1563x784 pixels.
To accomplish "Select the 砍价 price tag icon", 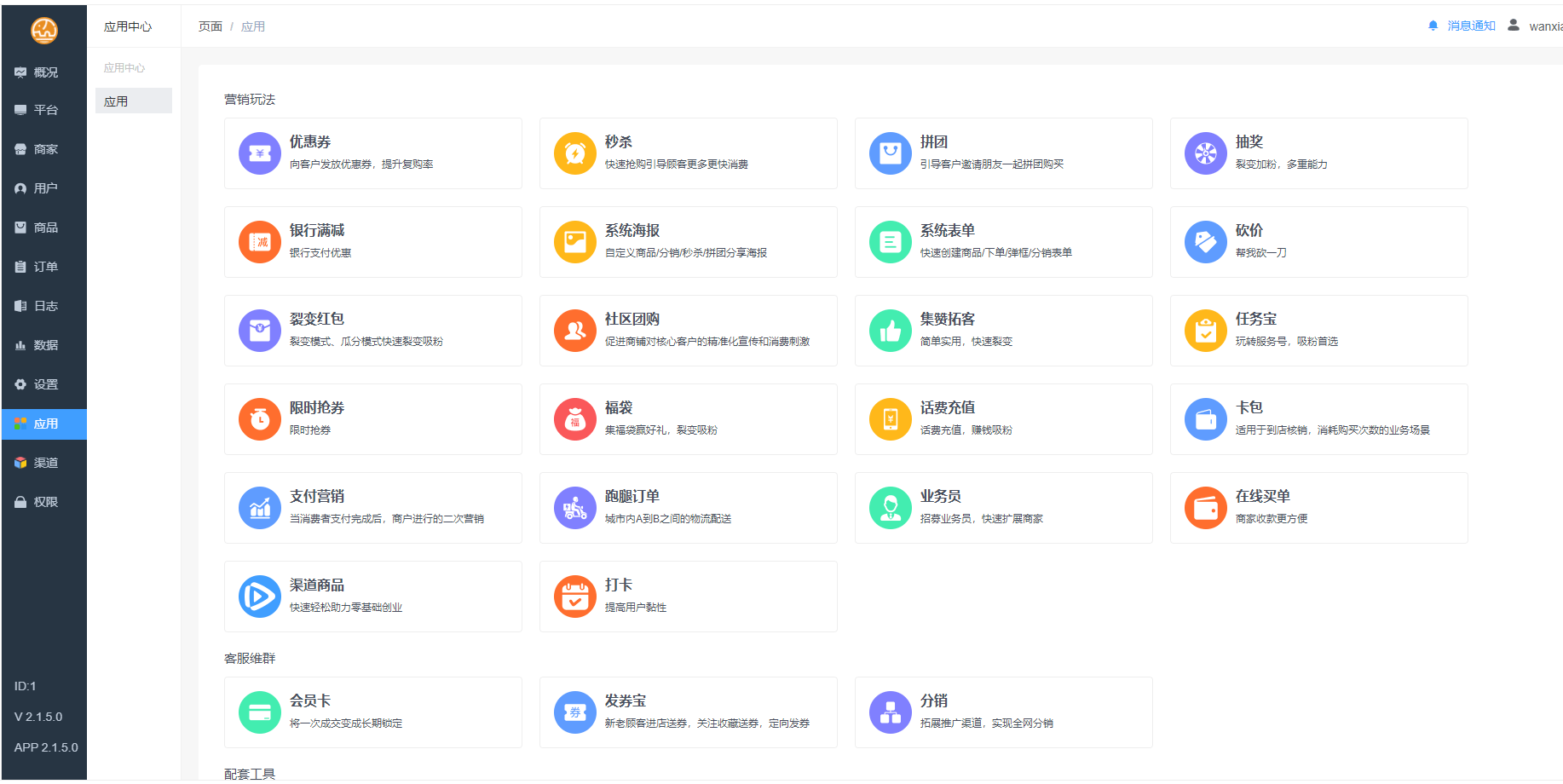I will click(x=1205, y=242).
